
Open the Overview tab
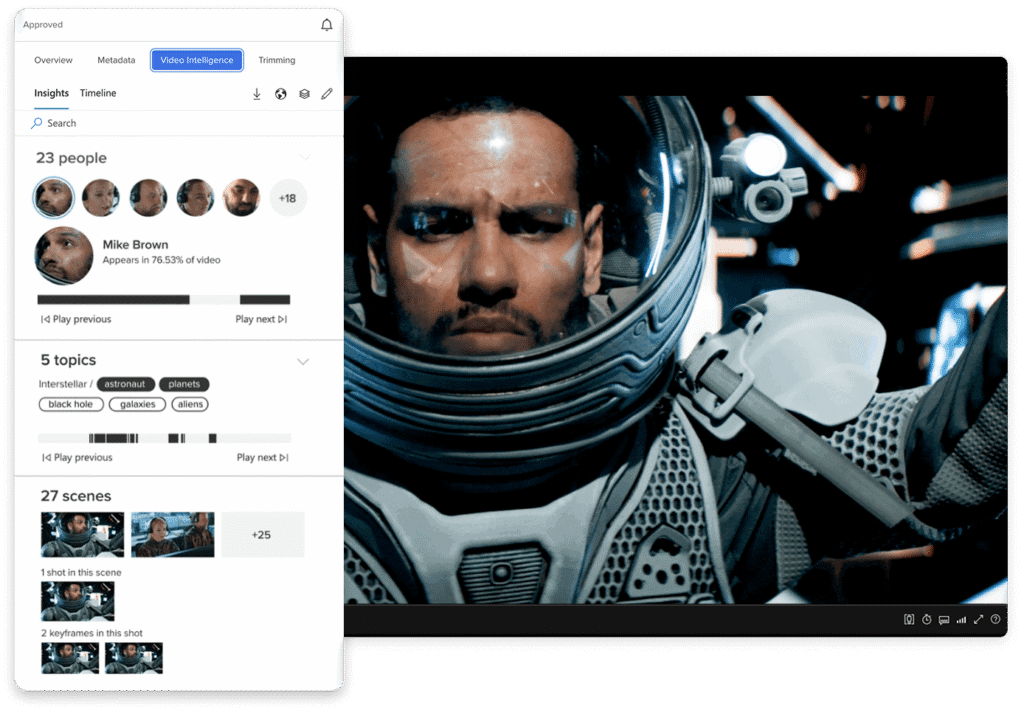(x=54, y=60)
